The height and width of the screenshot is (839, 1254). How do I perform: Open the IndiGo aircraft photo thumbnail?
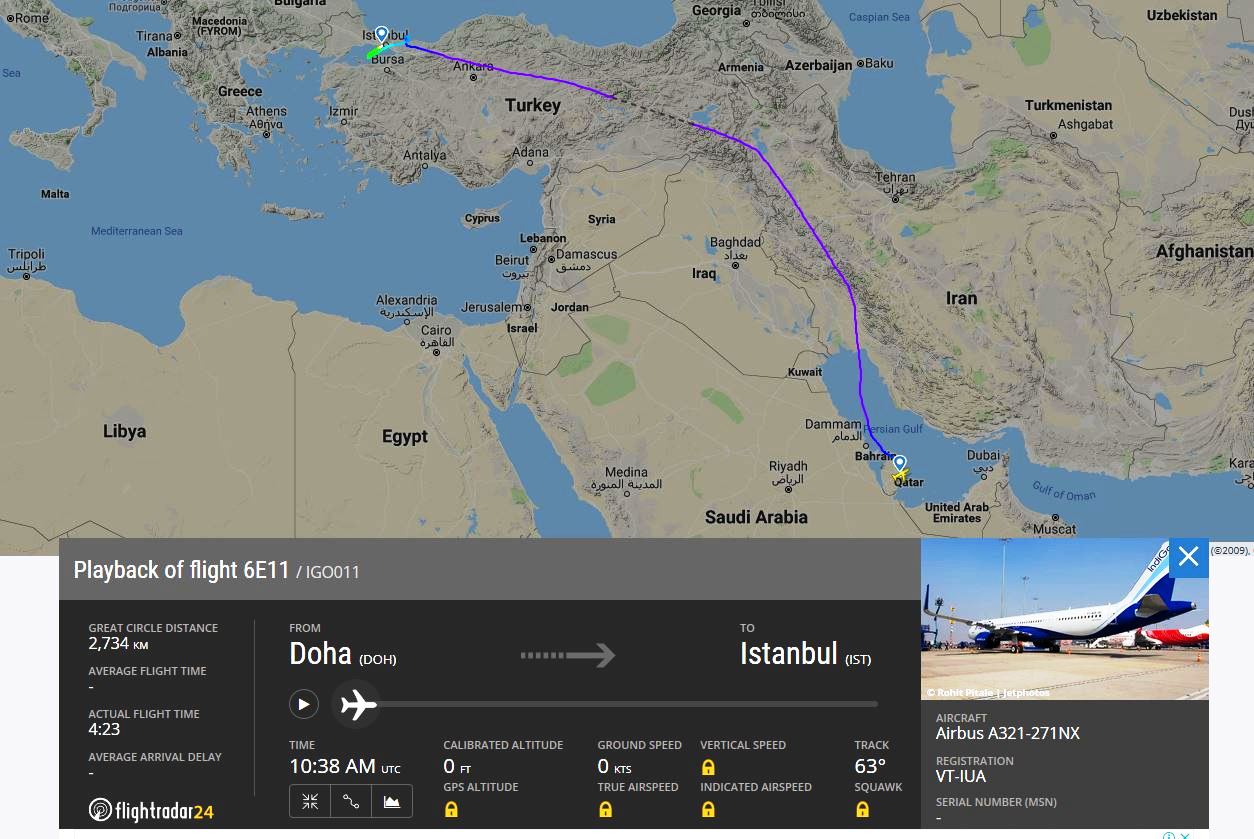(1064, 619)
